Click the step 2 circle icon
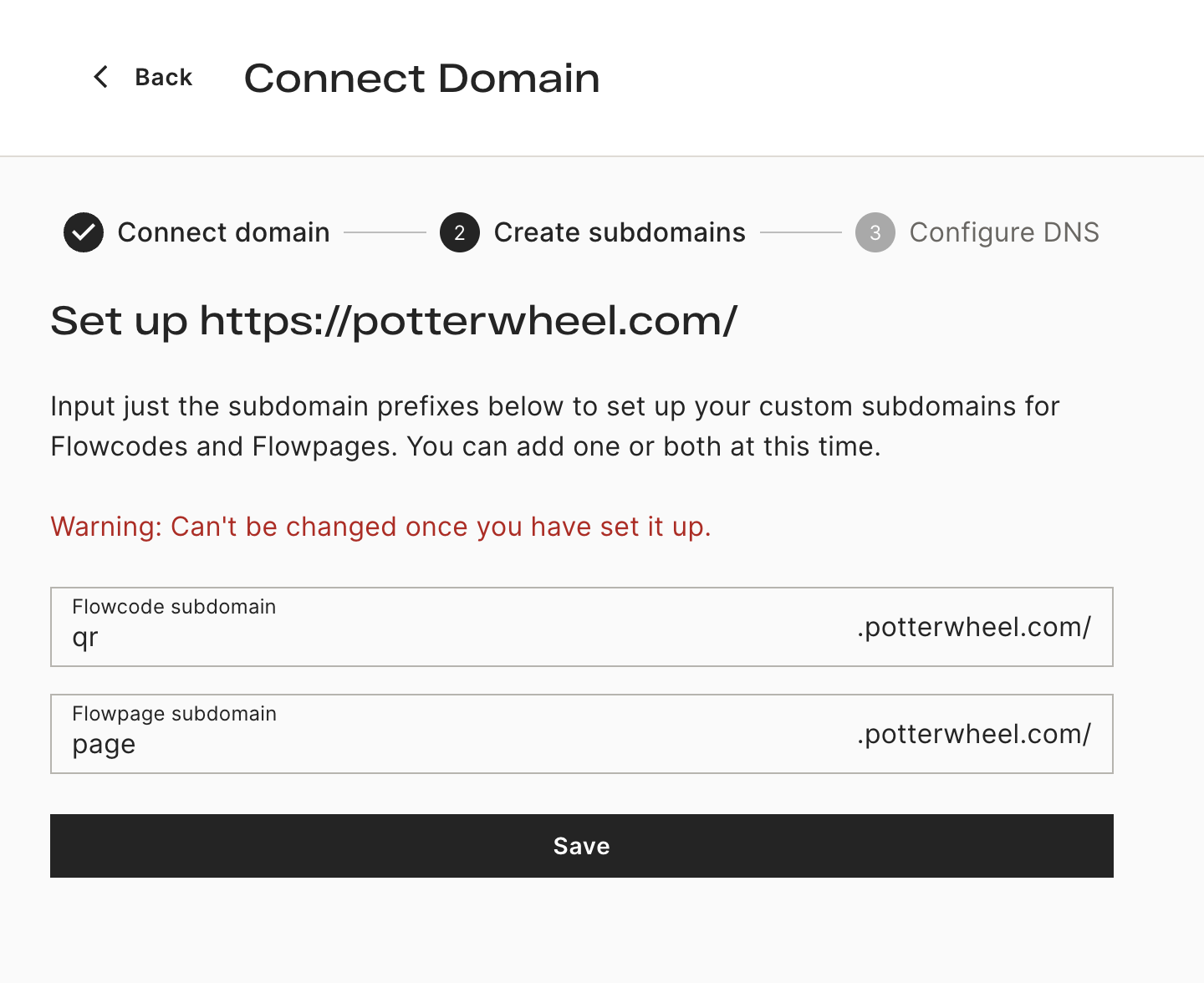Image resolution: width=1204 pixels, height=983 pixels. (x=460, y=232)
